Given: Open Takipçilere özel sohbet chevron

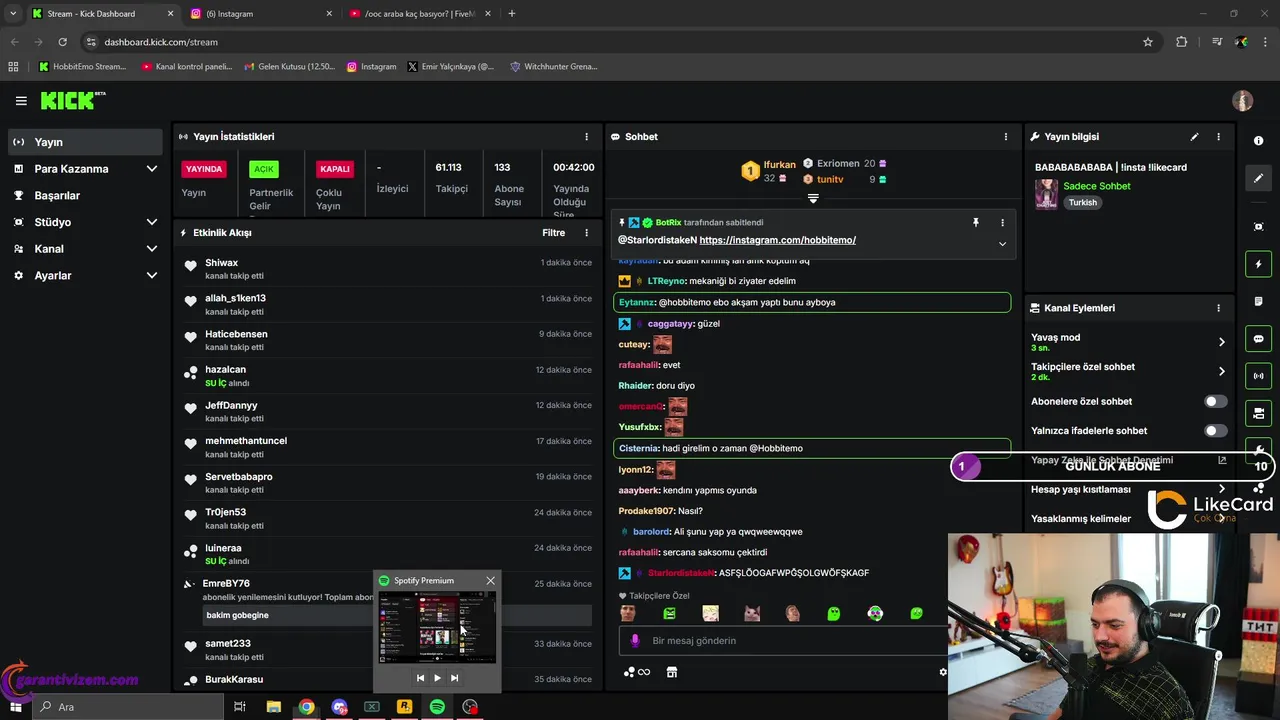Looking at the screenshot, I should click(x=1221, y=371).
